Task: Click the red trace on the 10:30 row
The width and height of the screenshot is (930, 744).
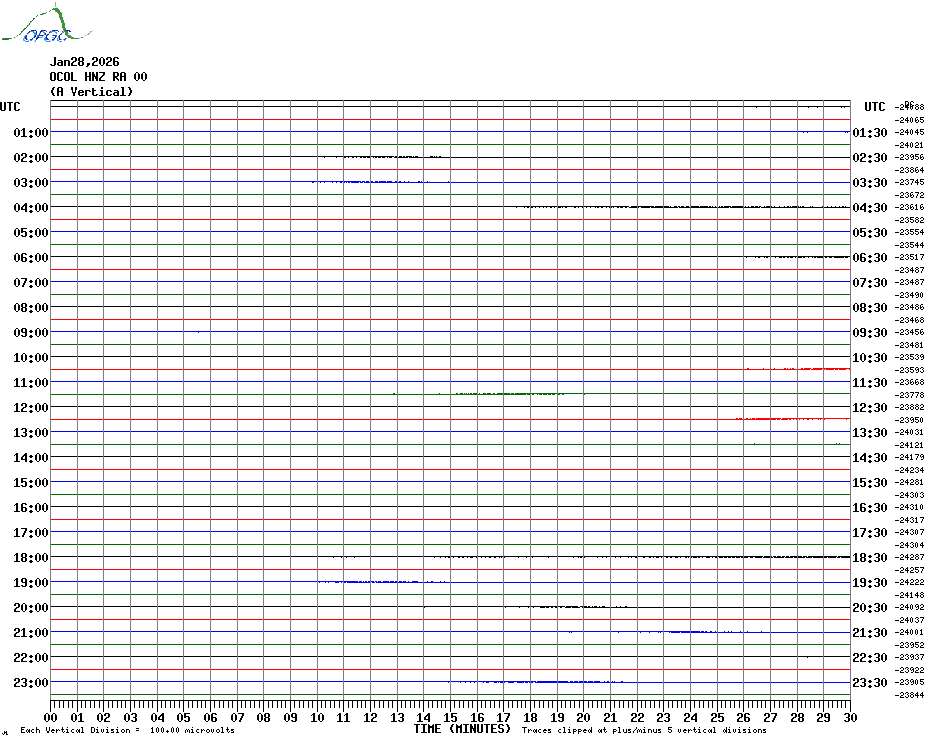Action: 800,369
